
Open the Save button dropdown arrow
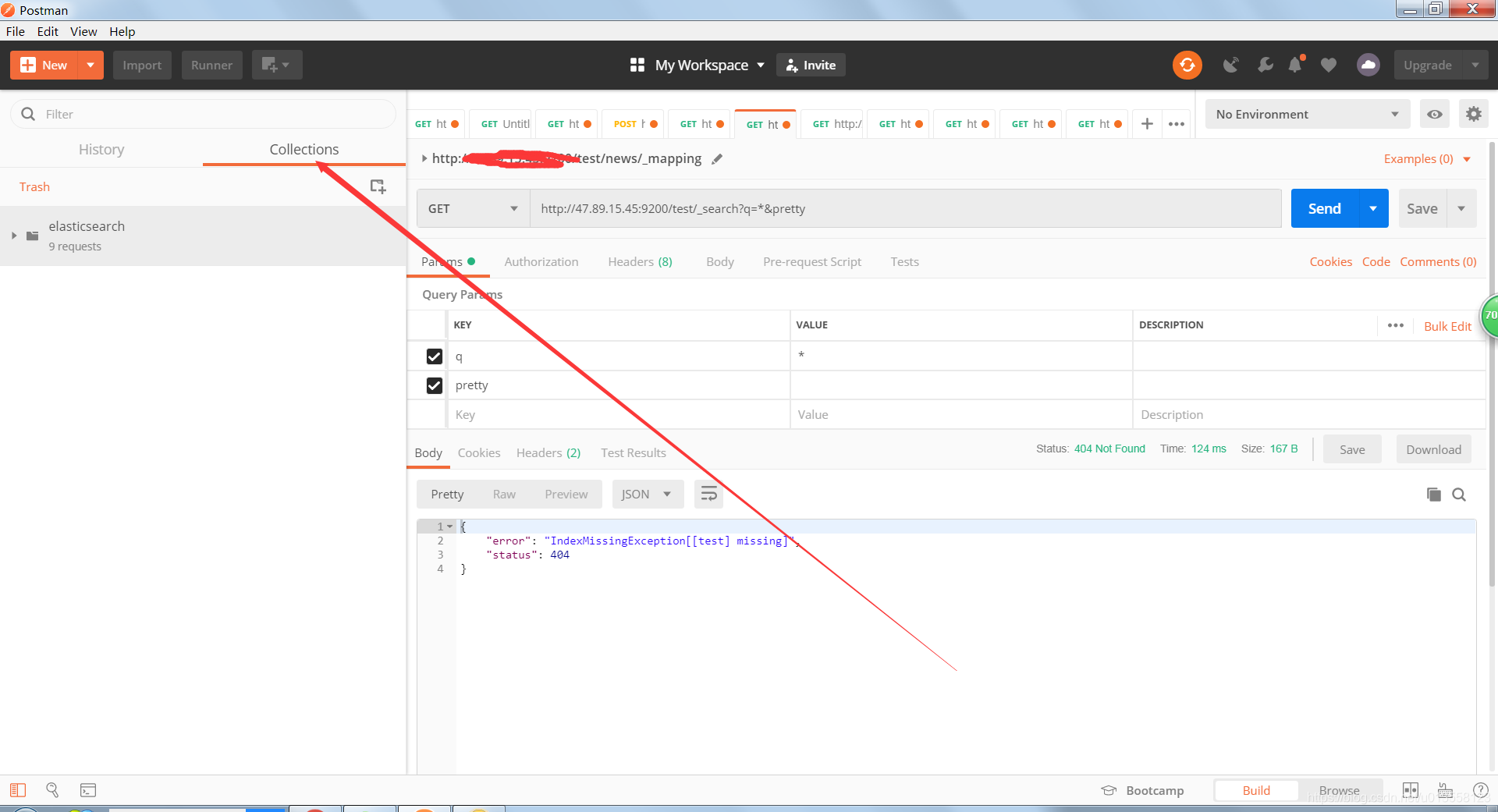pyautogui.click(x=1461, y=208)
